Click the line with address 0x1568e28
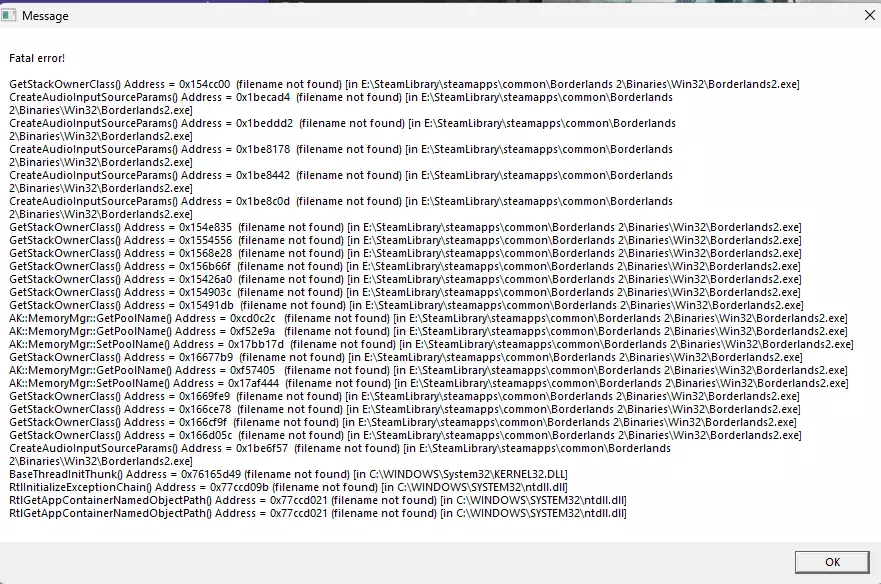Image resolution: width=881 pixels, height=584 pixels. 405,253
